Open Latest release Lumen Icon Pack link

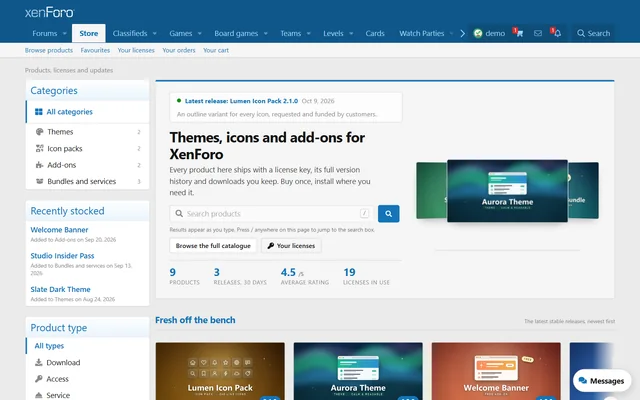(x=241, y=101)
